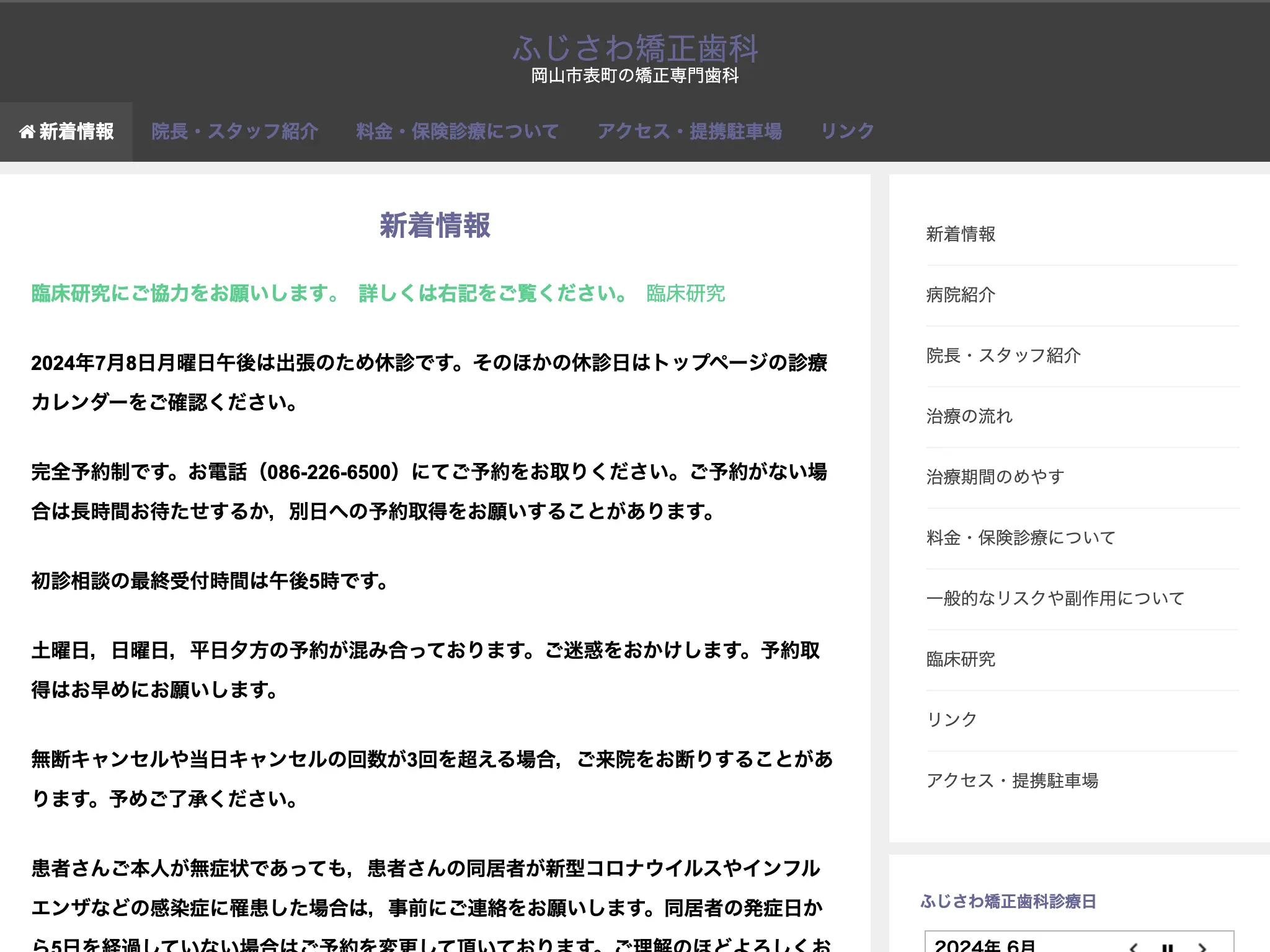Open 料金・保険診療について in the sidebar menu
Screen dimensions: 1270x952
[x=1021, y=538]
